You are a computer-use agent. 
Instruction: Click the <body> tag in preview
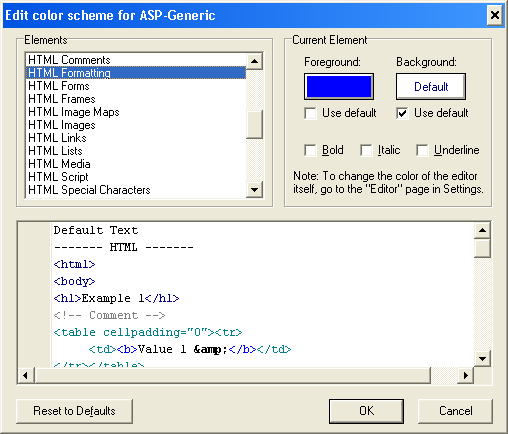(74, 281)
